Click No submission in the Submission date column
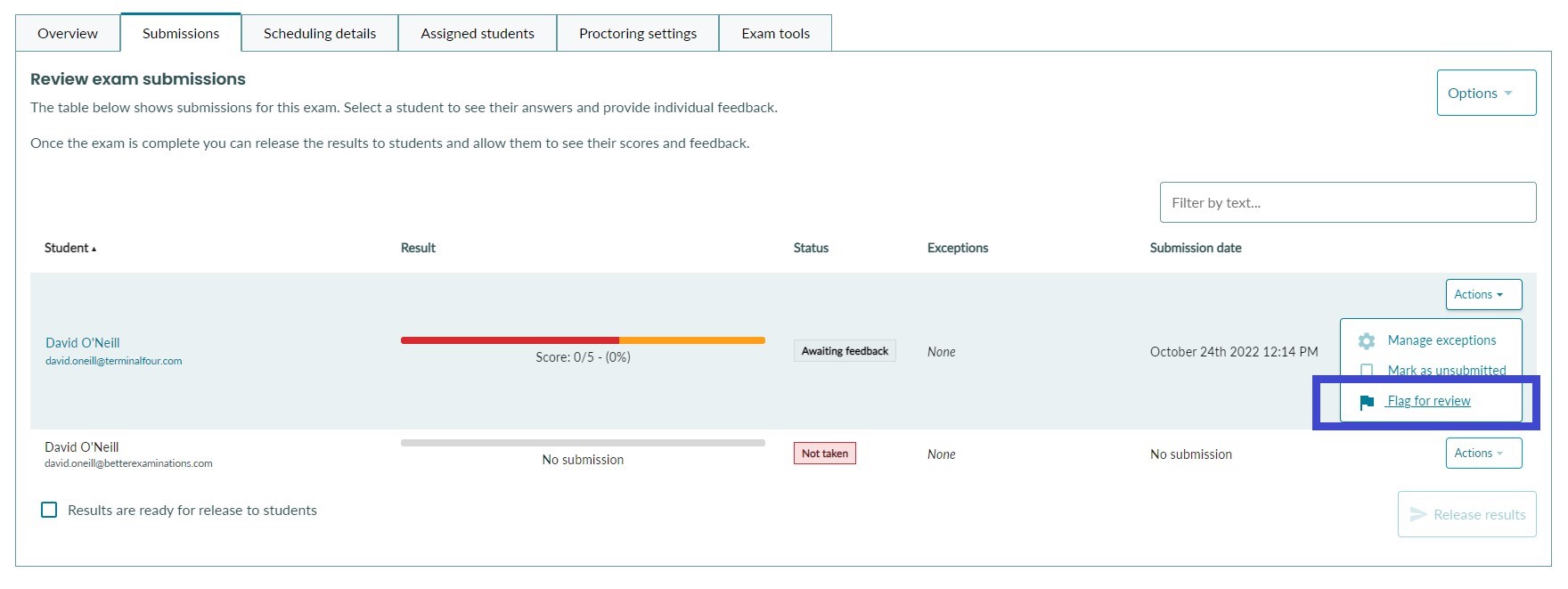The width and height of the screenshot is (1568, 589). pyautogui.click(x=1191, y=454)
